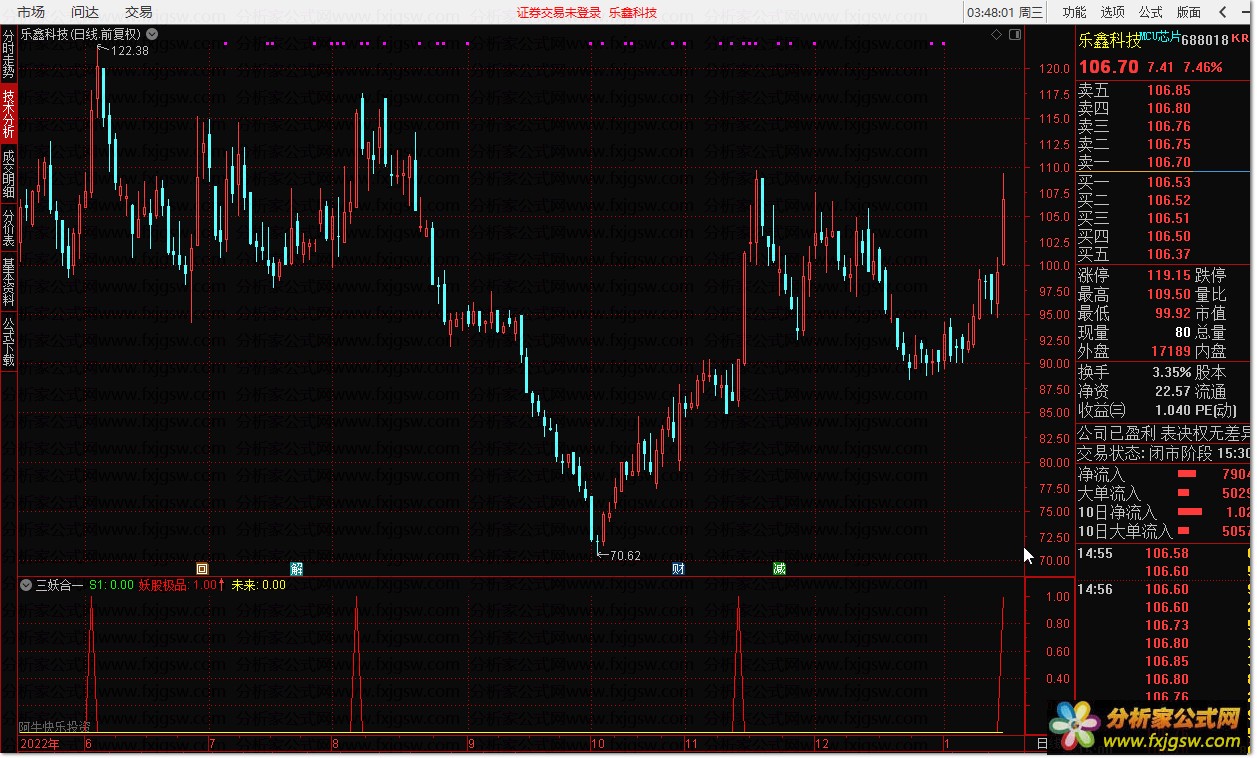Image resolution: width=1257 pixels, height=758 pixels.
Task: Switch to the 基本资料 side tab
Action: [x=8, y=282]
